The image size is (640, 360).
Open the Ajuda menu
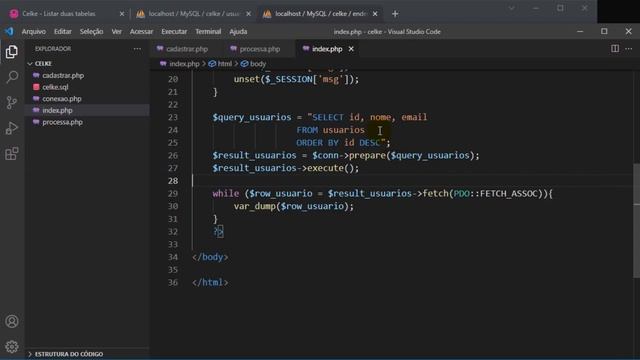click(x=238, y=31)
